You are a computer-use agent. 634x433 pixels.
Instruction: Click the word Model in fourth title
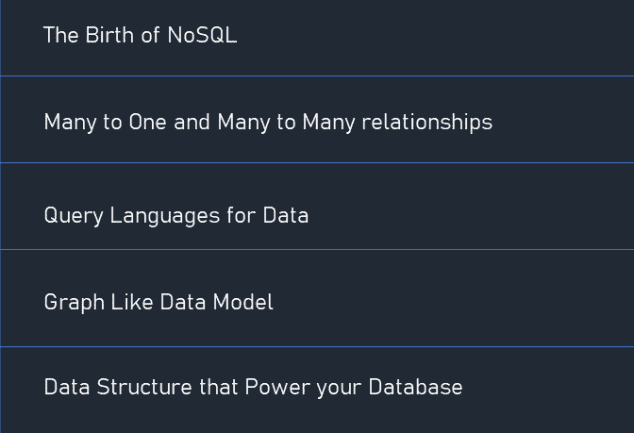pos(243,302)
